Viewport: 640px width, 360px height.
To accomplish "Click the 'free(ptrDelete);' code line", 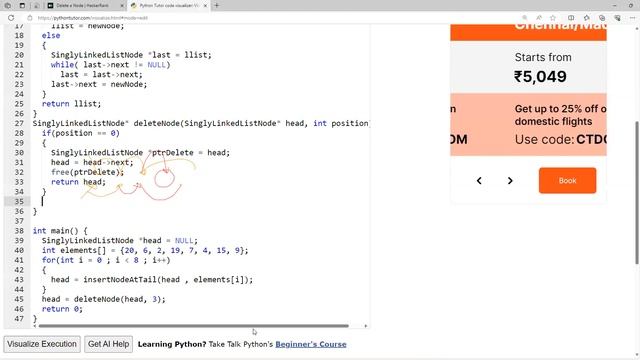I will [87, 172].
